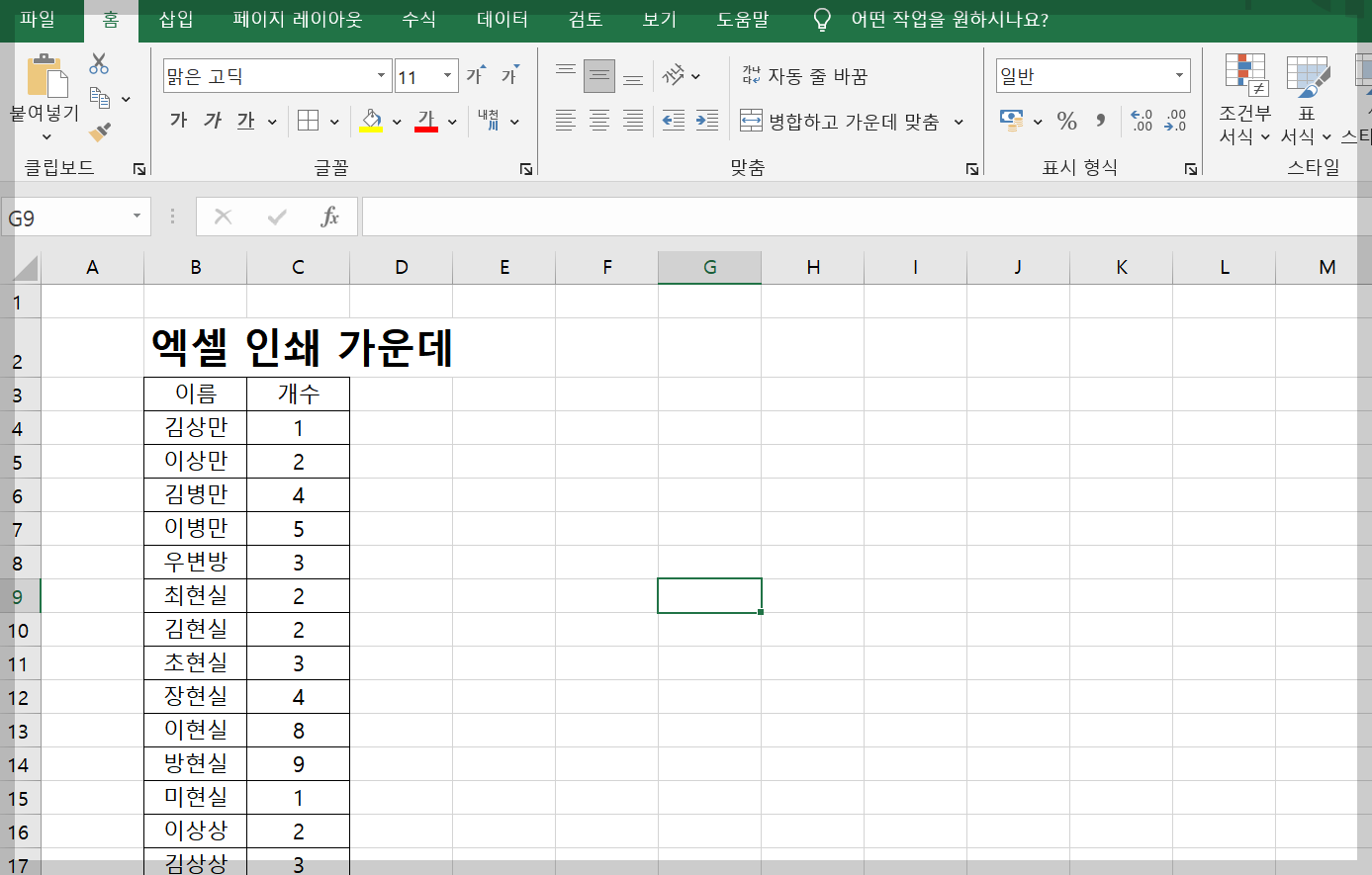1372x875 pixels.
Task: Open the 데이터 ribbon tab
Action: pyautogui.click(x=502, y=20)
